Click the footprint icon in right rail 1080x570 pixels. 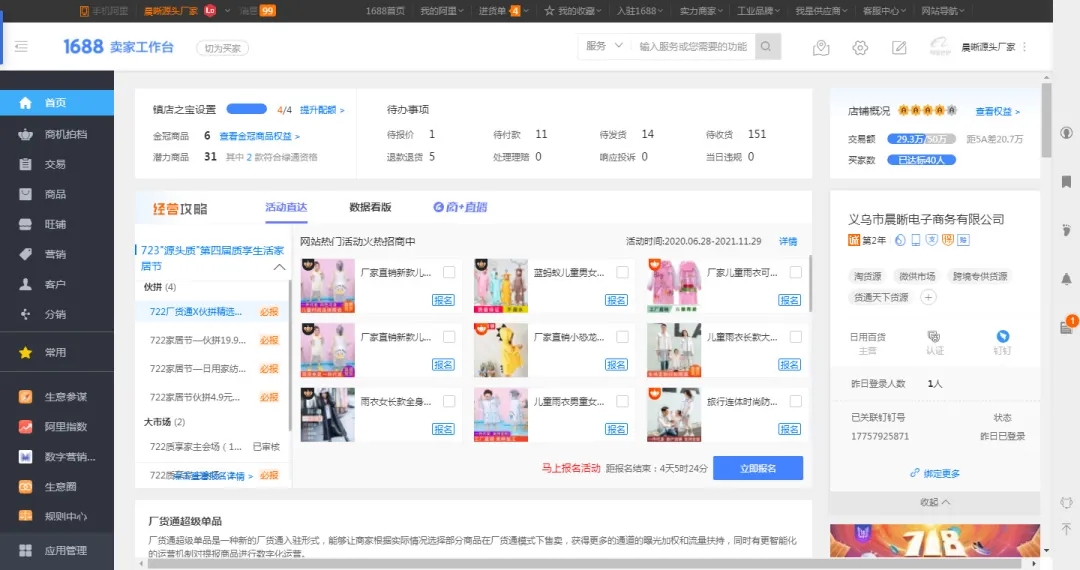(x=1066, y=230)
